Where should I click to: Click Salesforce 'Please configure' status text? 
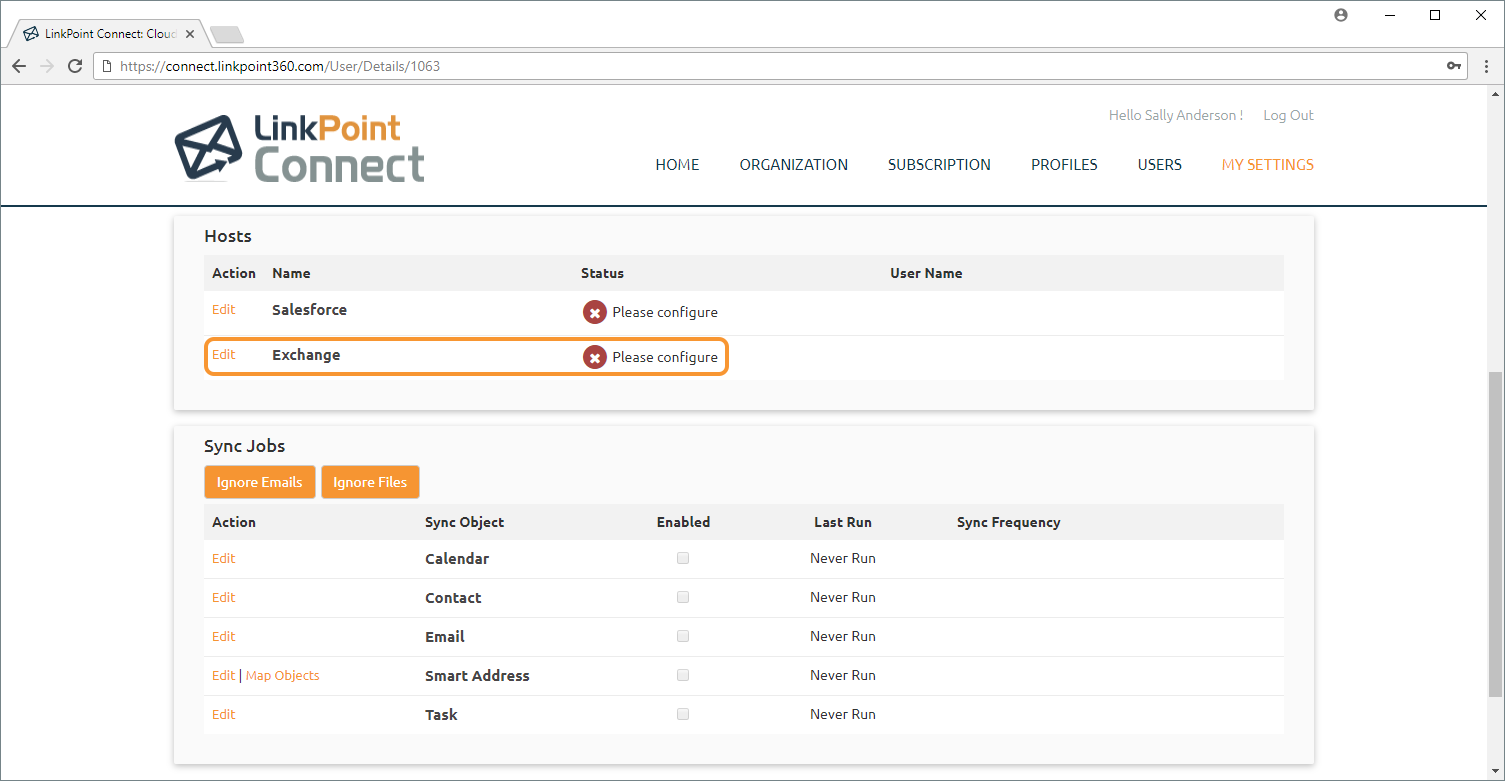pos(665,312)
